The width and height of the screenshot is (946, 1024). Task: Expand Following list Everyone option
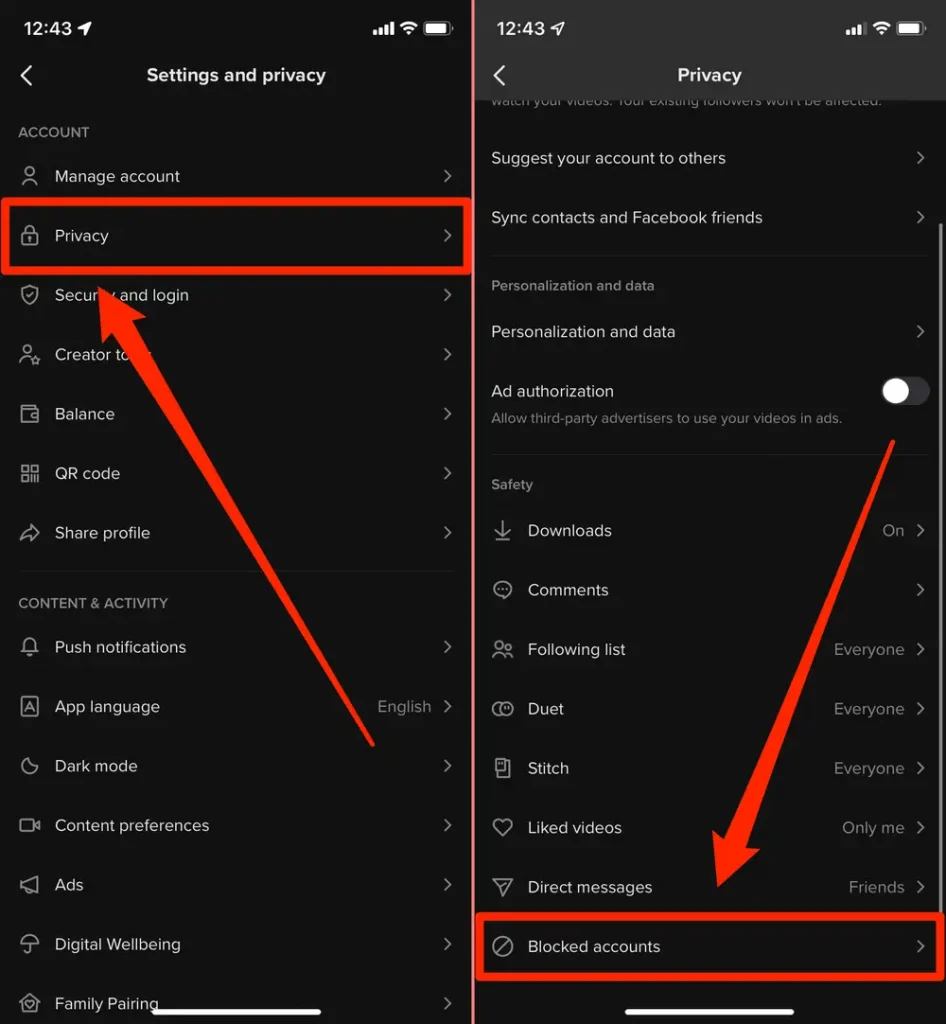tap(879, 649)
